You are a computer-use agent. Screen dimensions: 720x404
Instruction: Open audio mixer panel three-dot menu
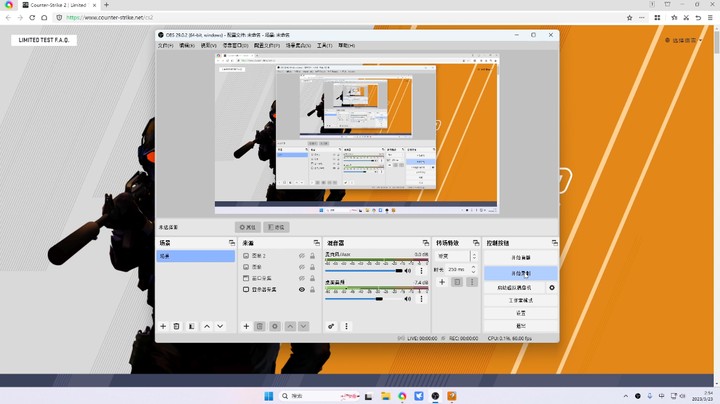tap(346, 326)
